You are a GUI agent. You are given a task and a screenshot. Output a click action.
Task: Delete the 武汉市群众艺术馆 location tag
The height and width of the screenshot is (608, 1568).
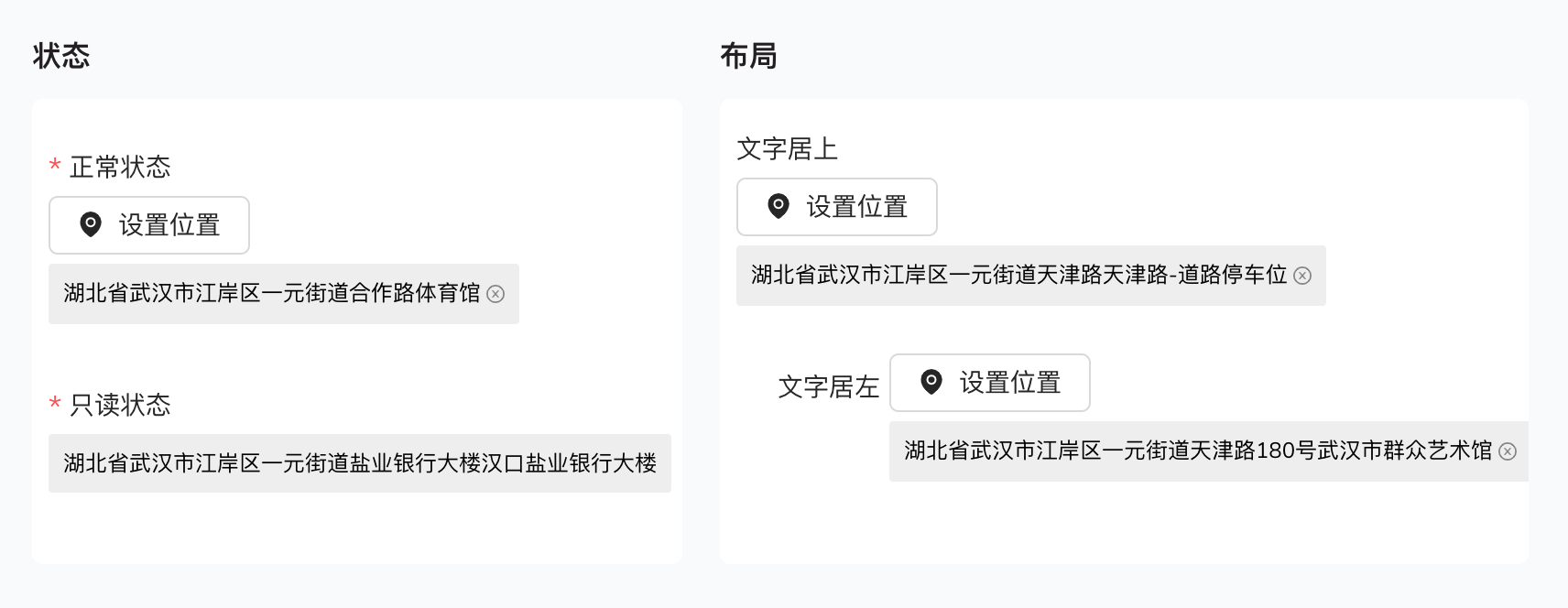point(1508,451)
